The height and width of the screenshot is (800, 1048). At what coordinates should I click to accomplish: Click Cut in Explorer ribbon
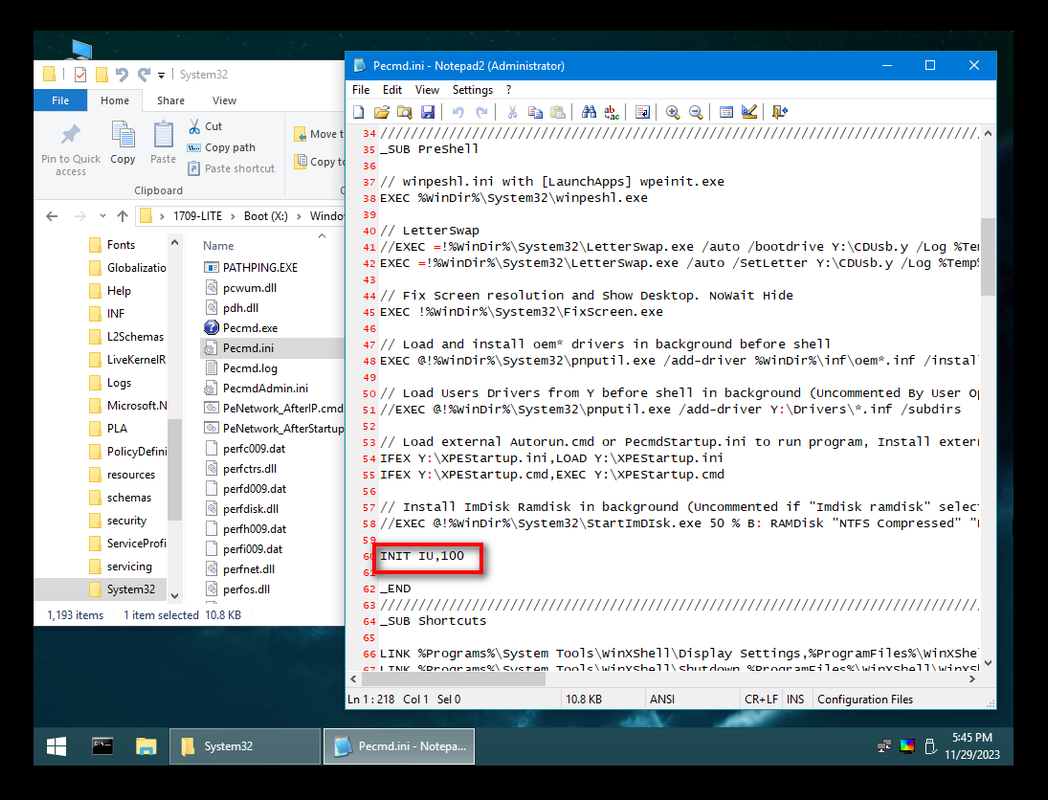(x=205, y=126)
